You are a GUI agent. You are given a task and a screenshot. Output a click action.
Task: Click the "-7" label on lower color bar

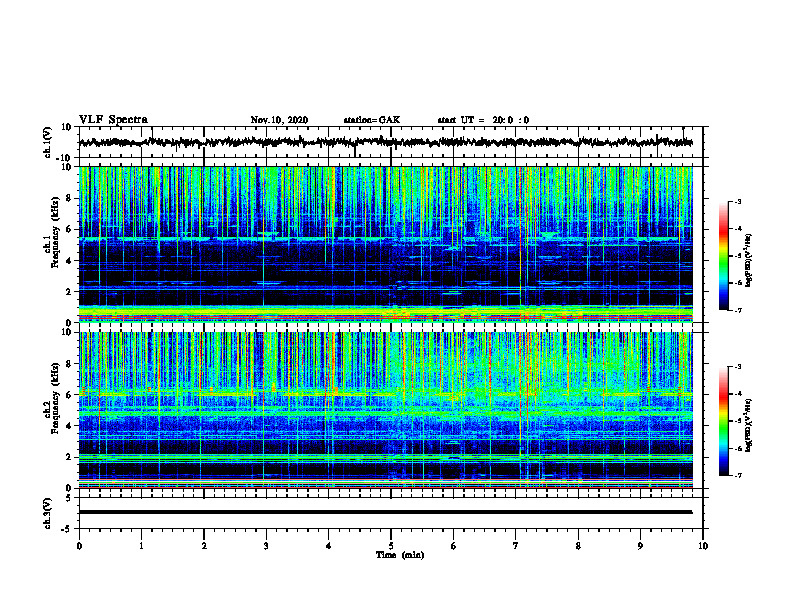pos(738,475)
